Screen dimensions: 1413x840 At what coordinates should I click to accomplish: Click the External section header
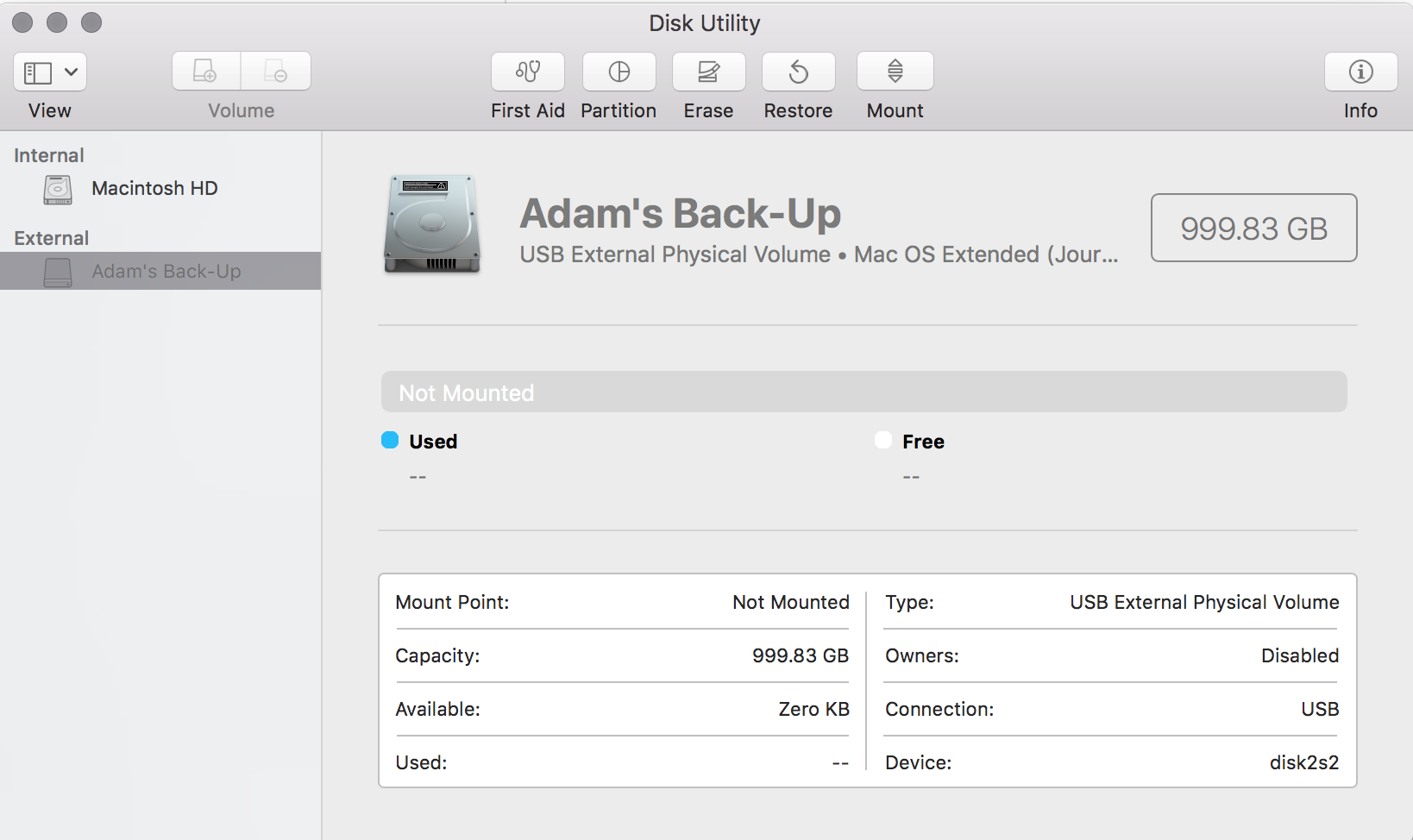tap(52, 238)
